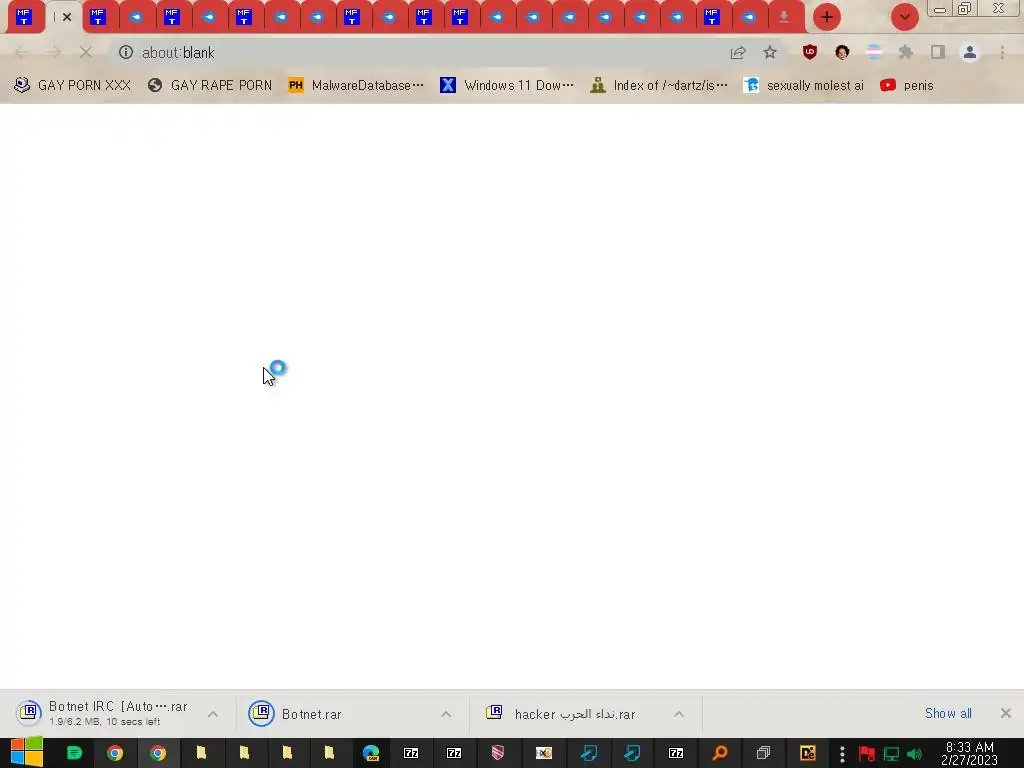This screenshot has height=768, width=1024.
Task: Expand options chevron for hacker .rar
Action: click(679, 714)
